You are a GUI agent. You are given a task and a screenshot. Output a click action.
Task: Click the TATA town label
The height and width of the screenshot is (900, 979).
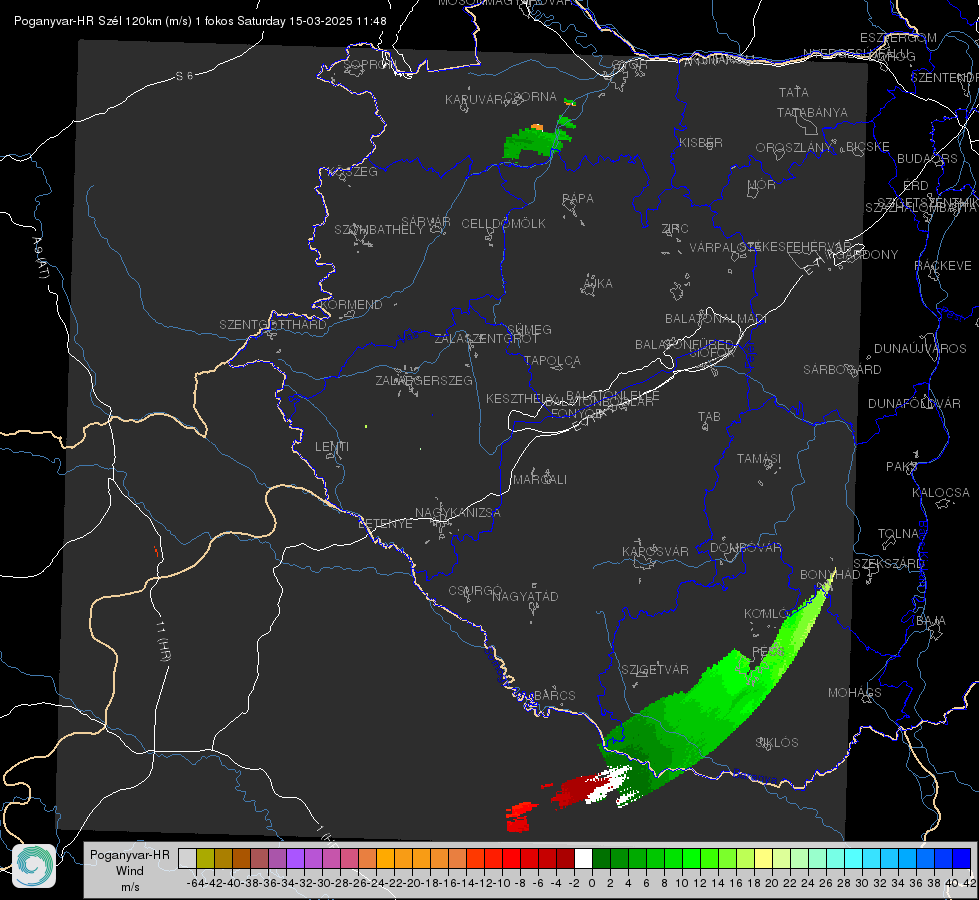[x=794, y=92]
